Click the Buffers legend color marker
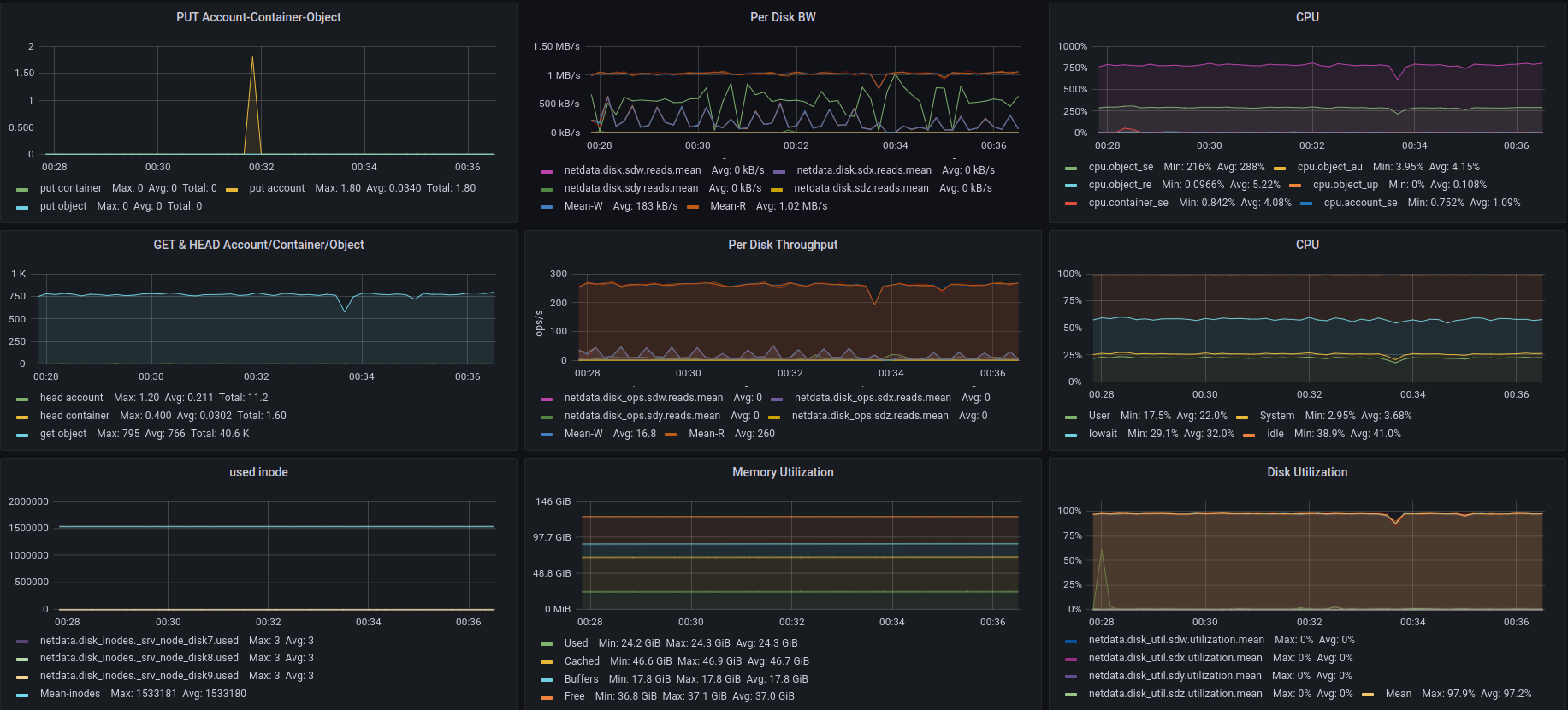1568x710 pixels. click(547, 680)
